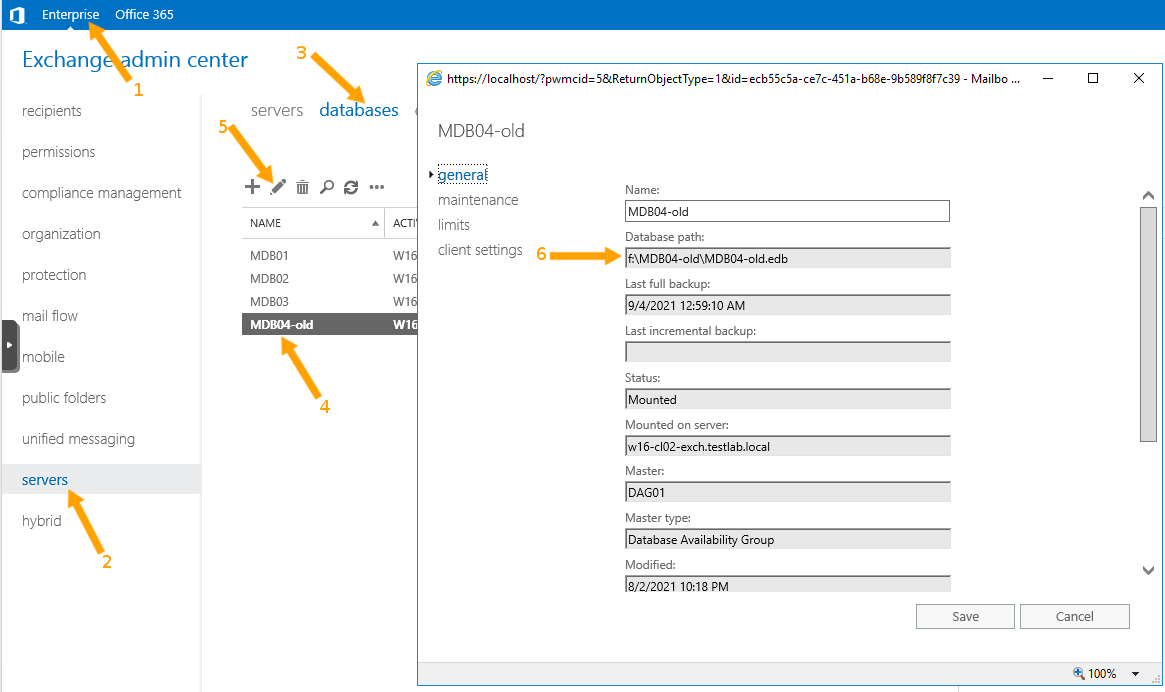Open the databases tab

click(359, 110)
